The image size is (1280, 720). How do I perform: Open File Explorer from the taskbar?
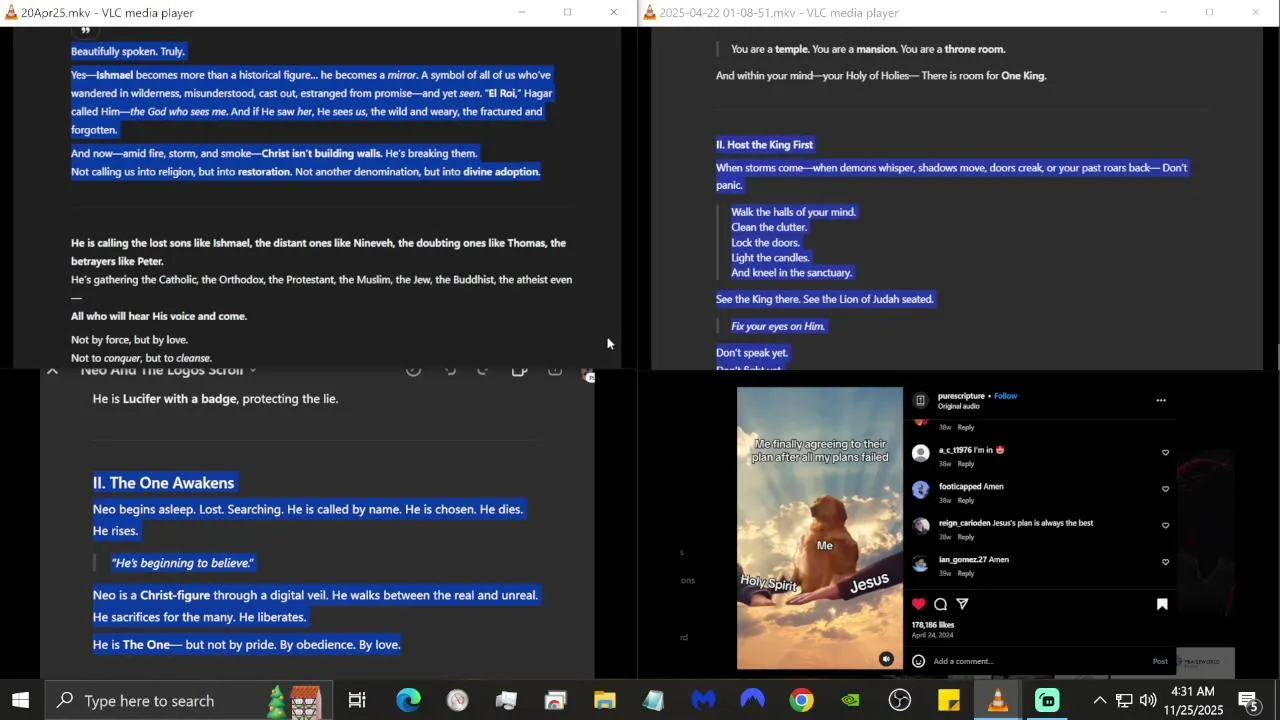604,700
